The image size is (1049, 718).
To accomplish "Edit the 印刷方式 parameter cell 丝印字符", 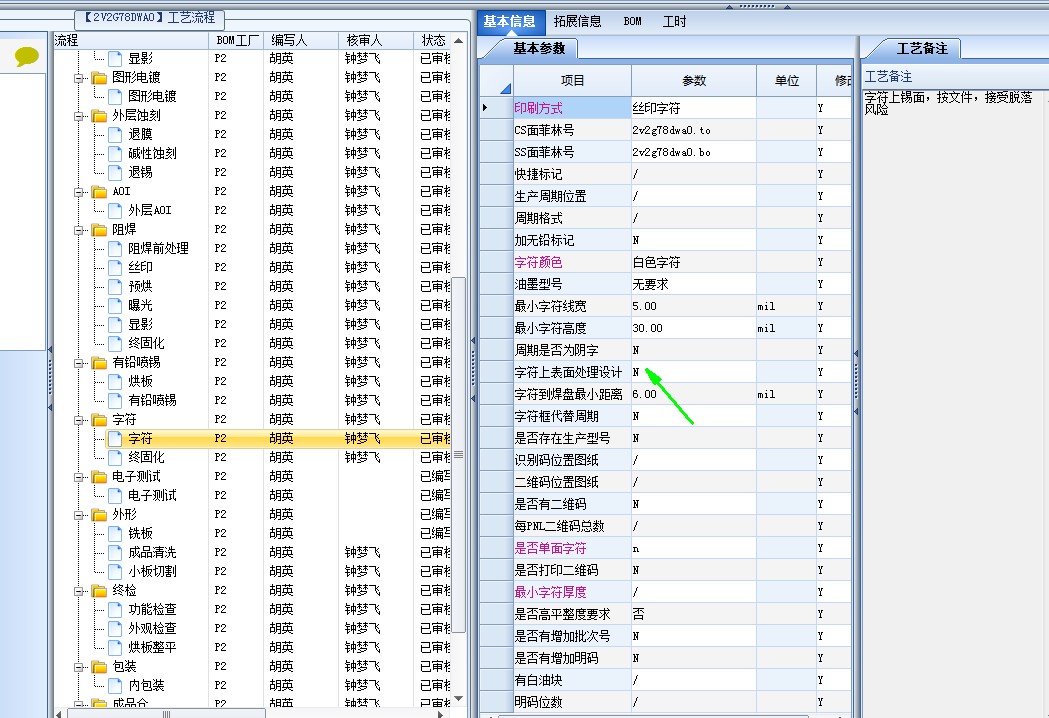I will coord(694,108).
